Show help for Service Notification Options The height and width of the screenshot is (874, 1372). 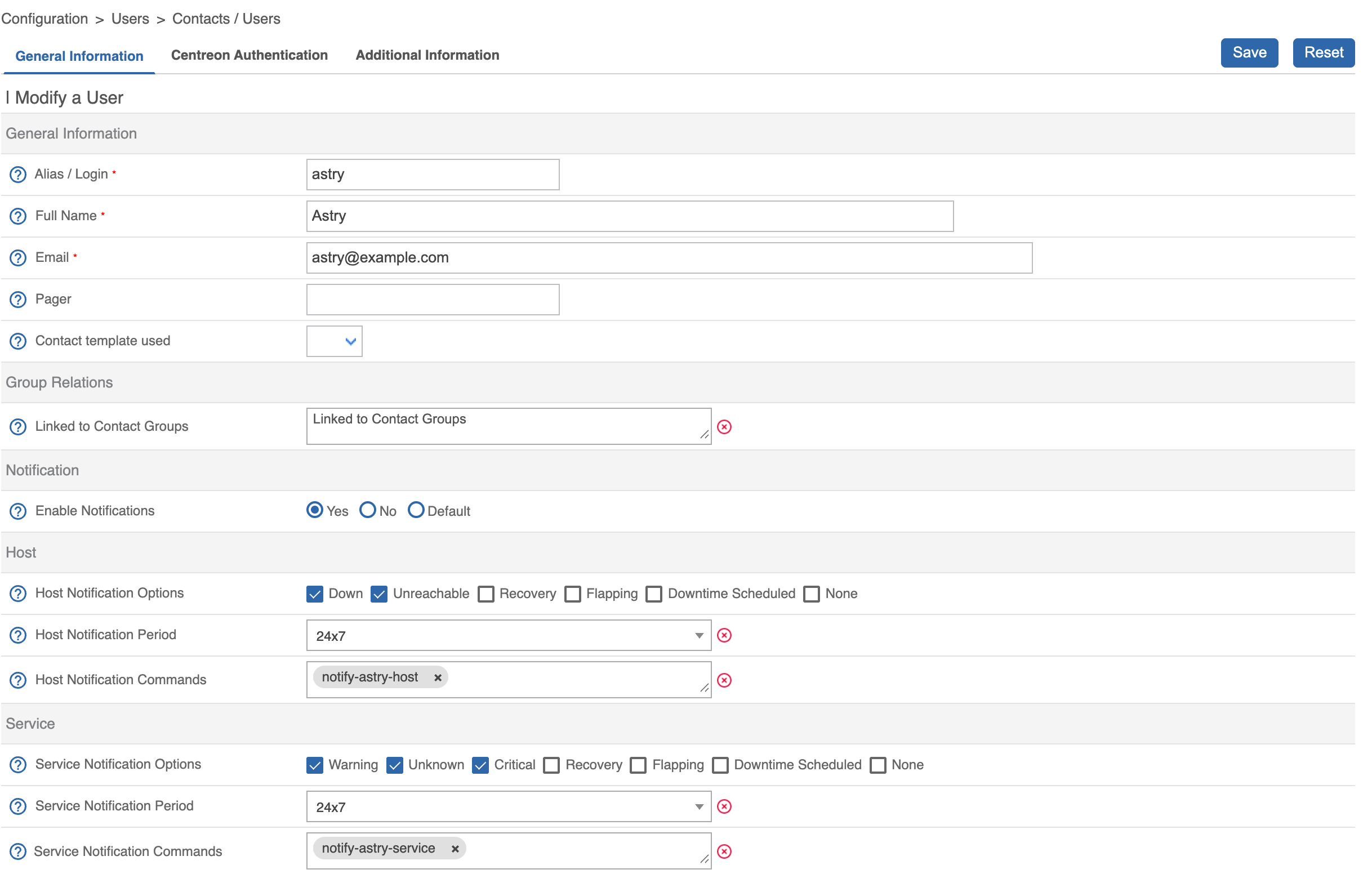(18, 764)
